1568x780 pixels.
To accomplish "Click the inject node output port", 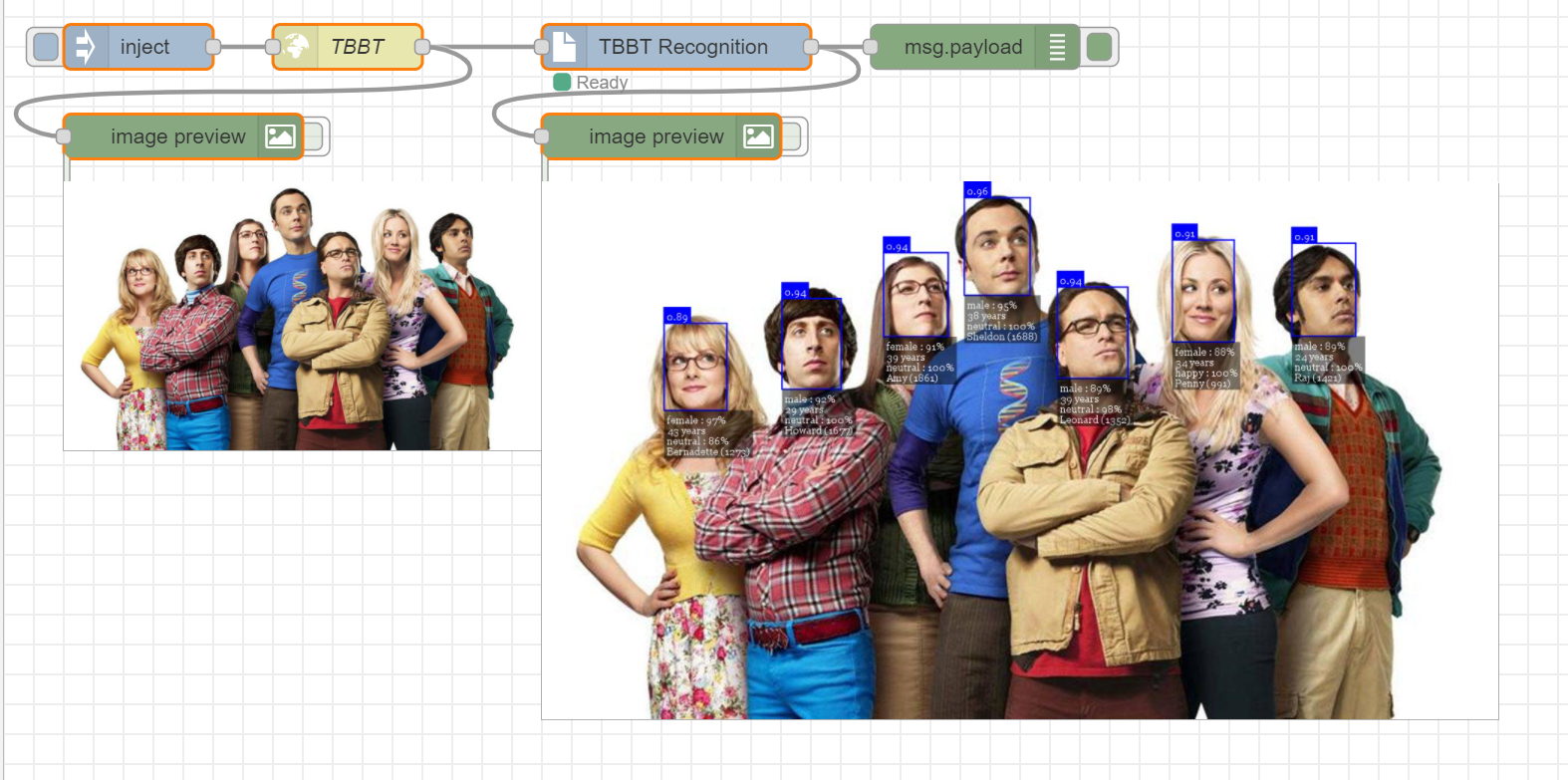I will pyautogui.click(x=213, y=47).
